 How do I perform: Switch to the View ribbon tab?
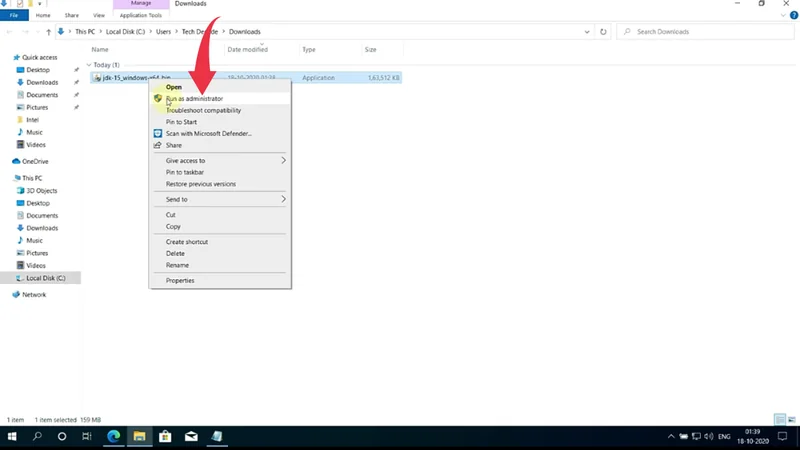[98, 16]
